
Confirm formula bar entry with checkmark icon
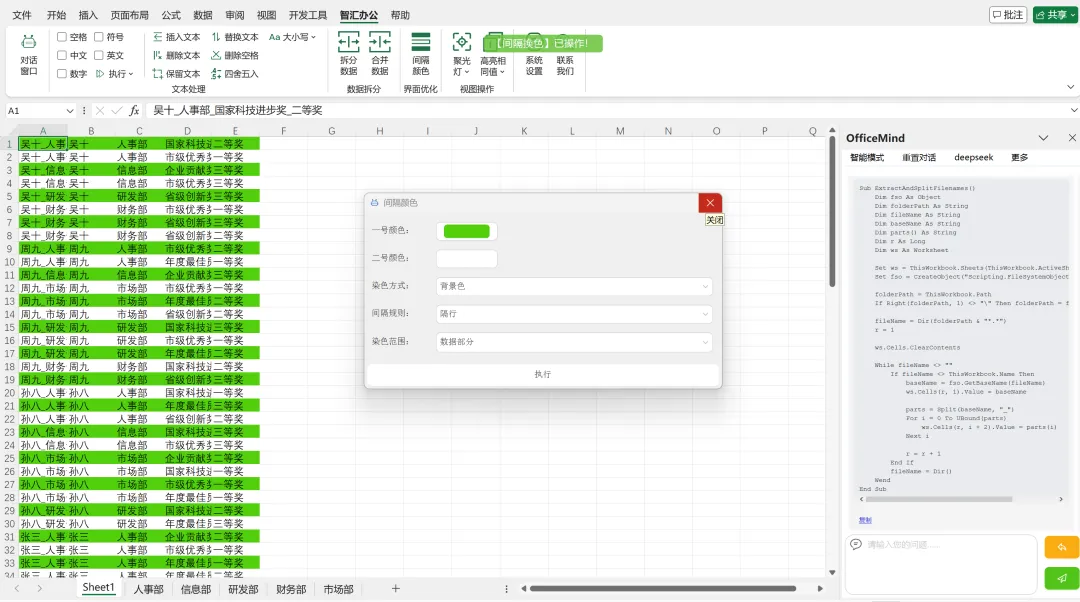(116, 110)
